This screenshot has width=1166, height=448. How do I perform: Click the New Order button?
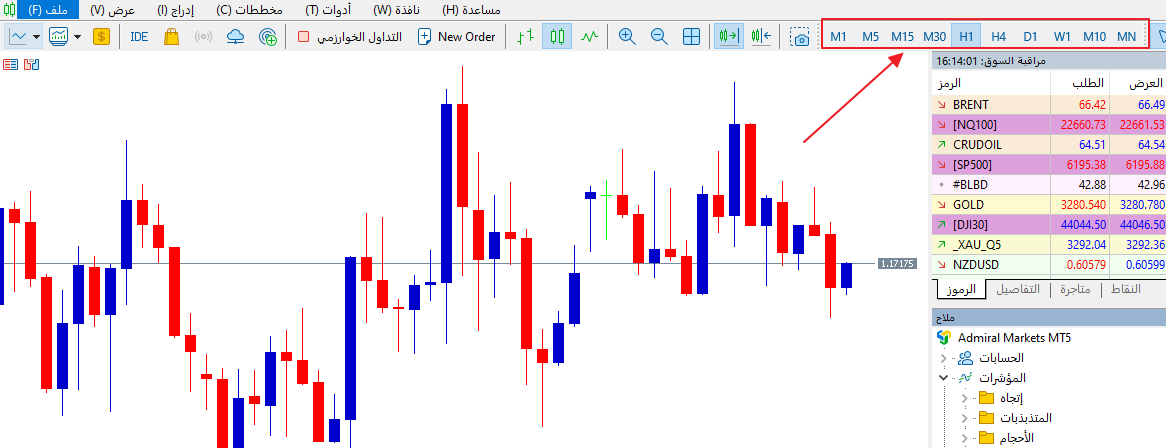[x=457, y=36]
